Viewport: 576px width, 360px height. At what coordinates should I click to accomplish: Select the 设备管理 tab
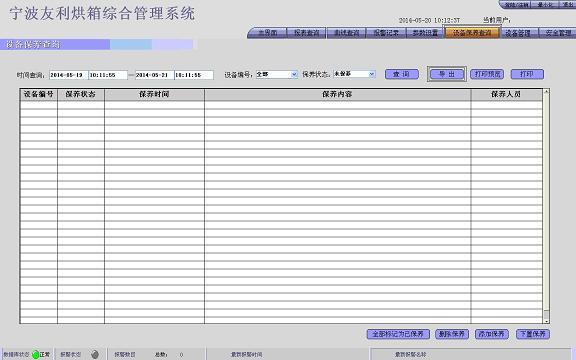pos(519,33)
